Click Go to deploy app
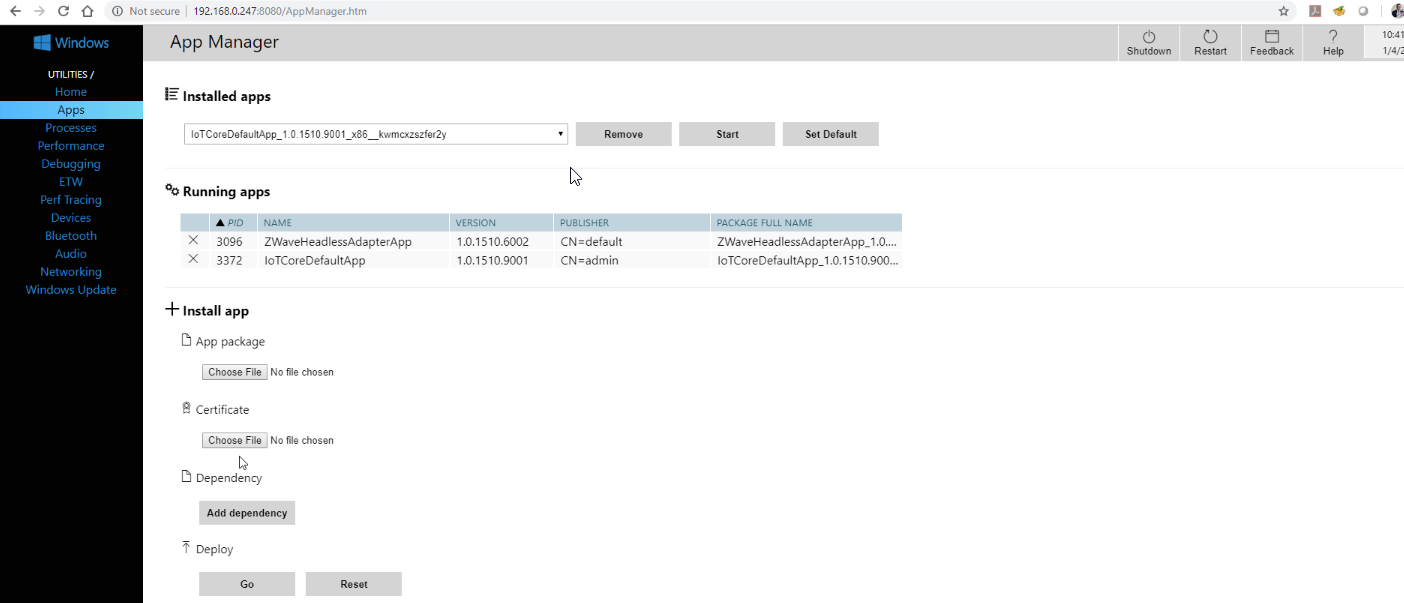This screenshot has width=1404, height=603. tap(247, 584)
